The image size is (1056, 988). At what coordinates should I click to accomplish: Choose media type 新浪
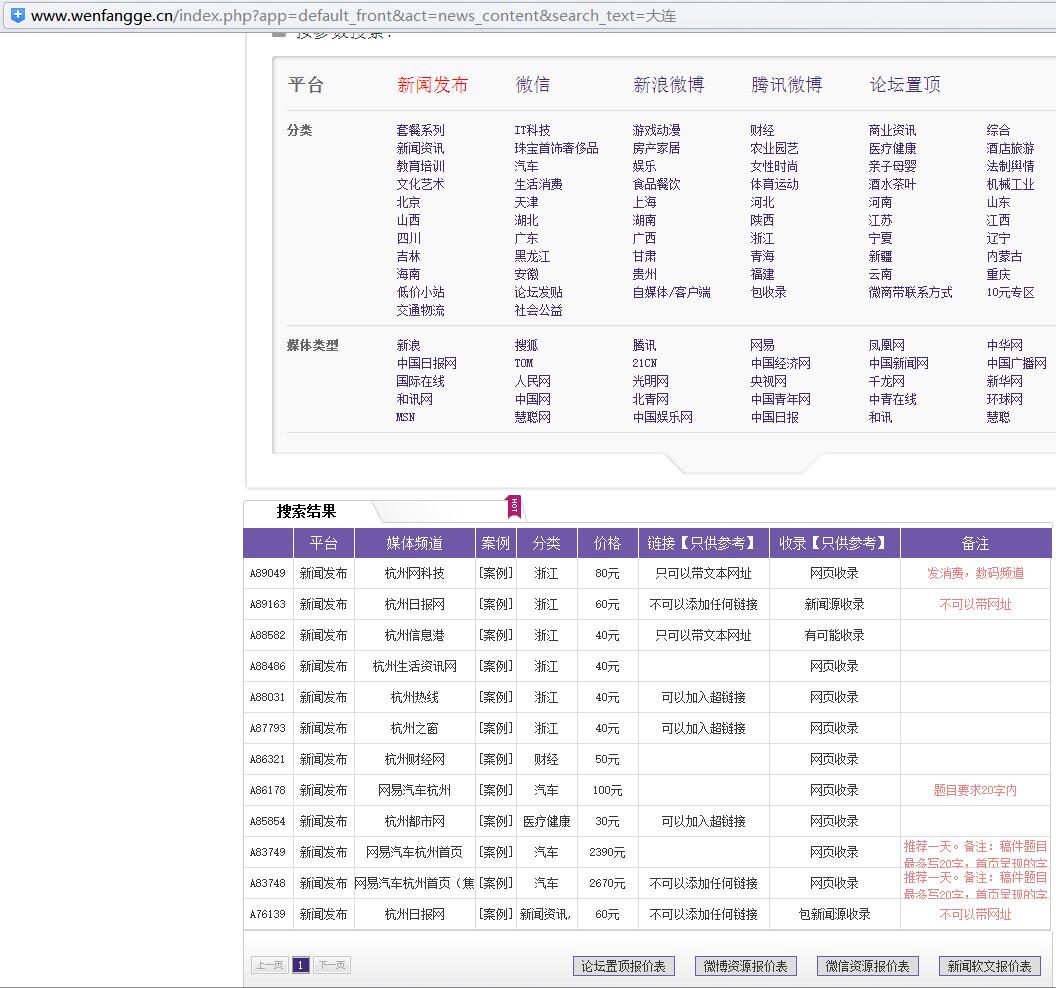click(408, 345)
